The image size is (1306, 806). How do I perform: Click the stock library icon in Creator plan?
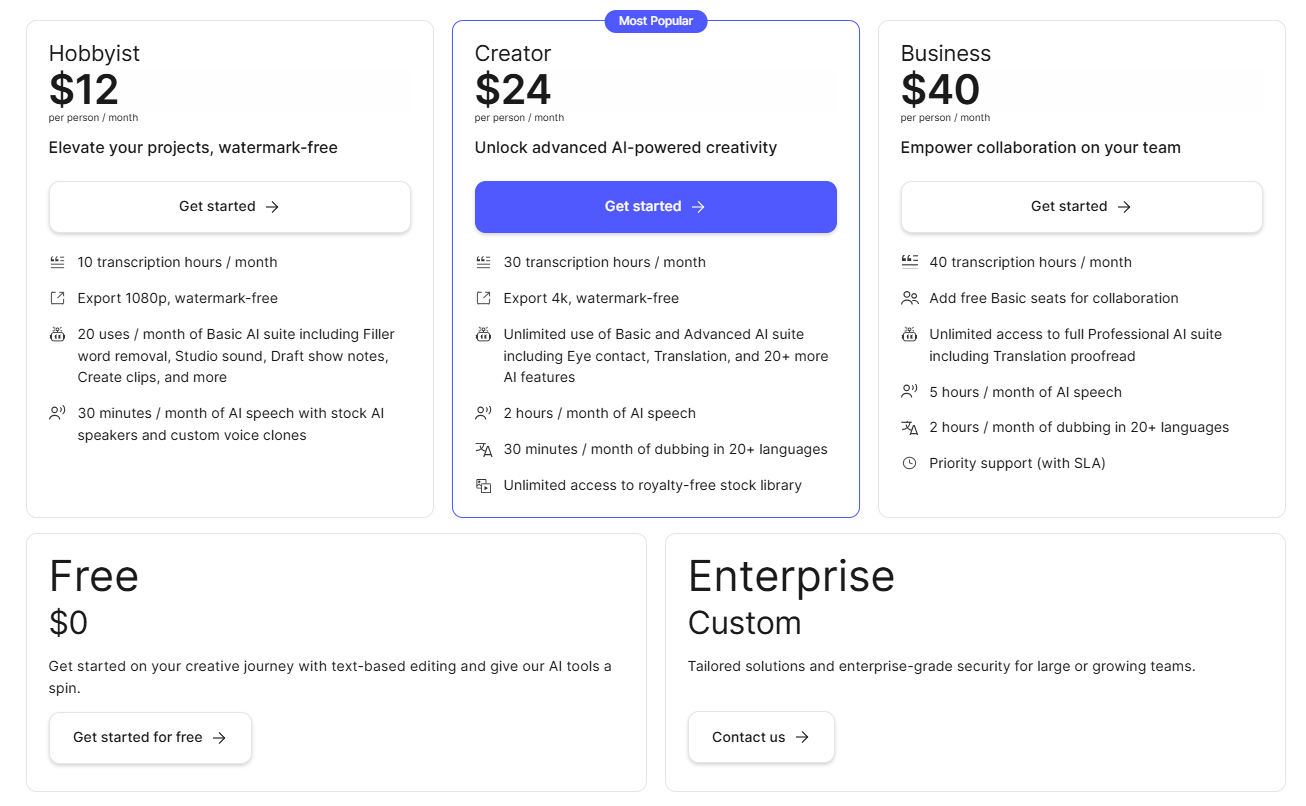[483, 485]
